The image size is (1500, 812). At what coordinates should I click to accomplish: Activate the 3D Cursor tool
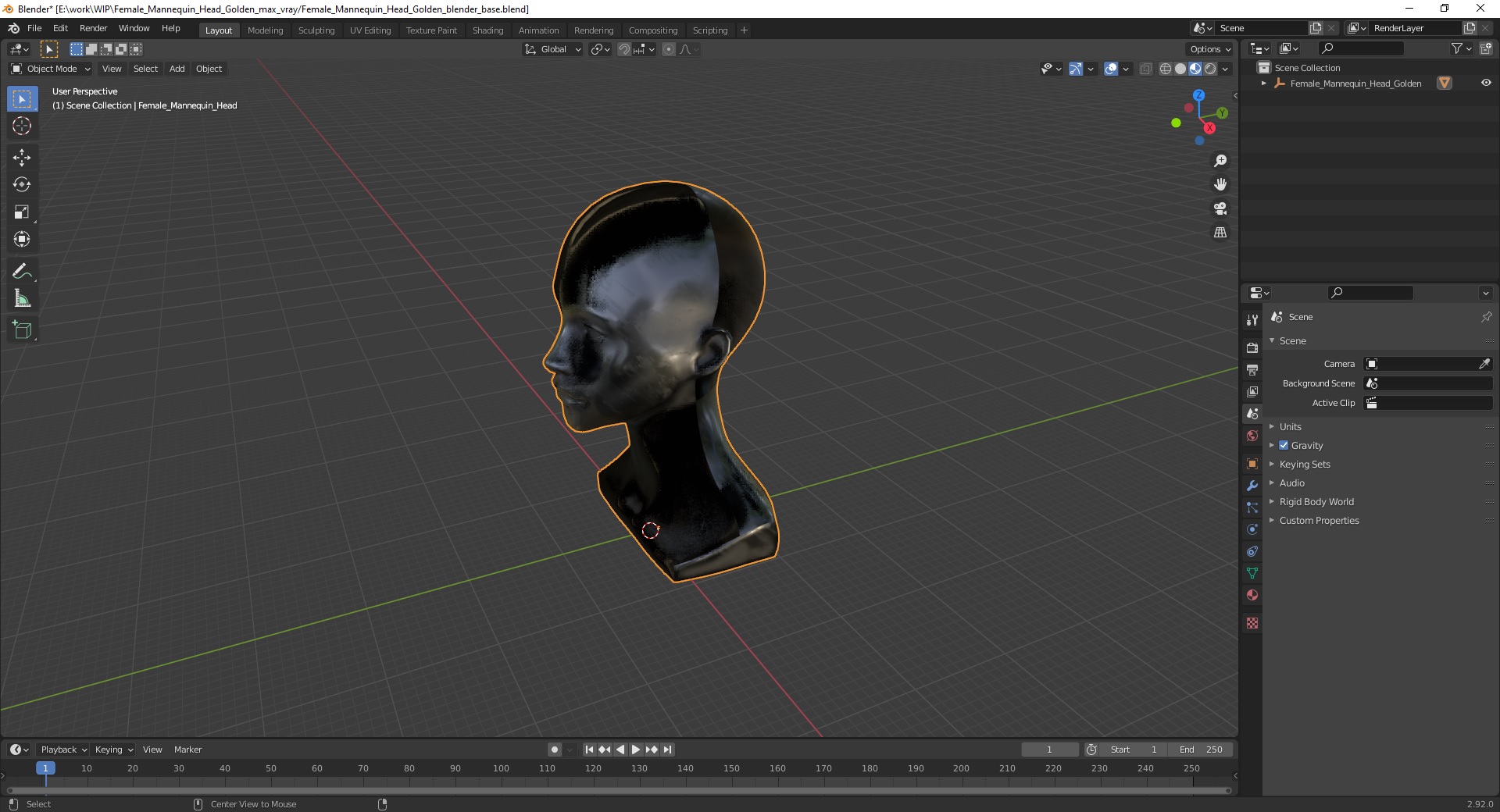click(x=22, y=126)
